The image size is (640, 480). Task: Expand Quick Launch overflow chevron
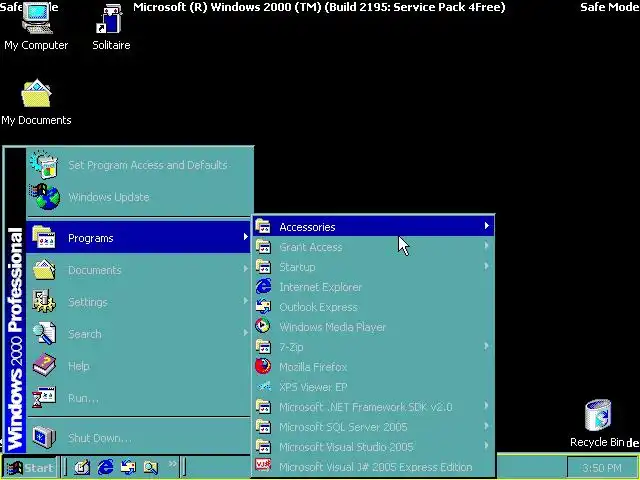[173, 464]
